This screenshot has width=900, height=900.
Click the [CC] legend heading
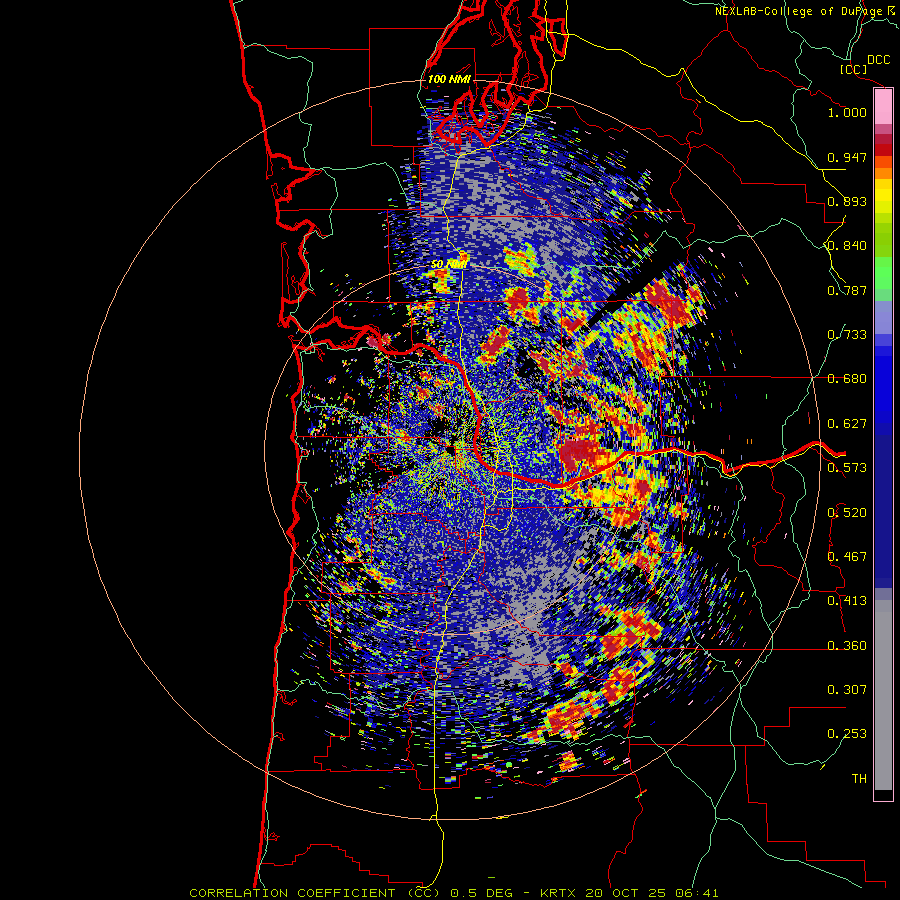[853, 69]
